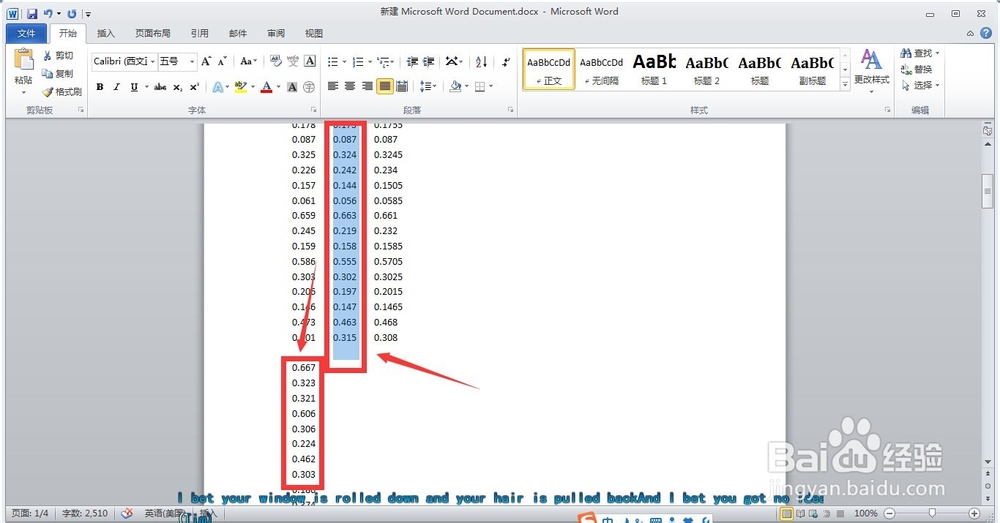Click the Copy (复制) button
The height and width of the screenshot is (523, 1000).
(57, 73)
